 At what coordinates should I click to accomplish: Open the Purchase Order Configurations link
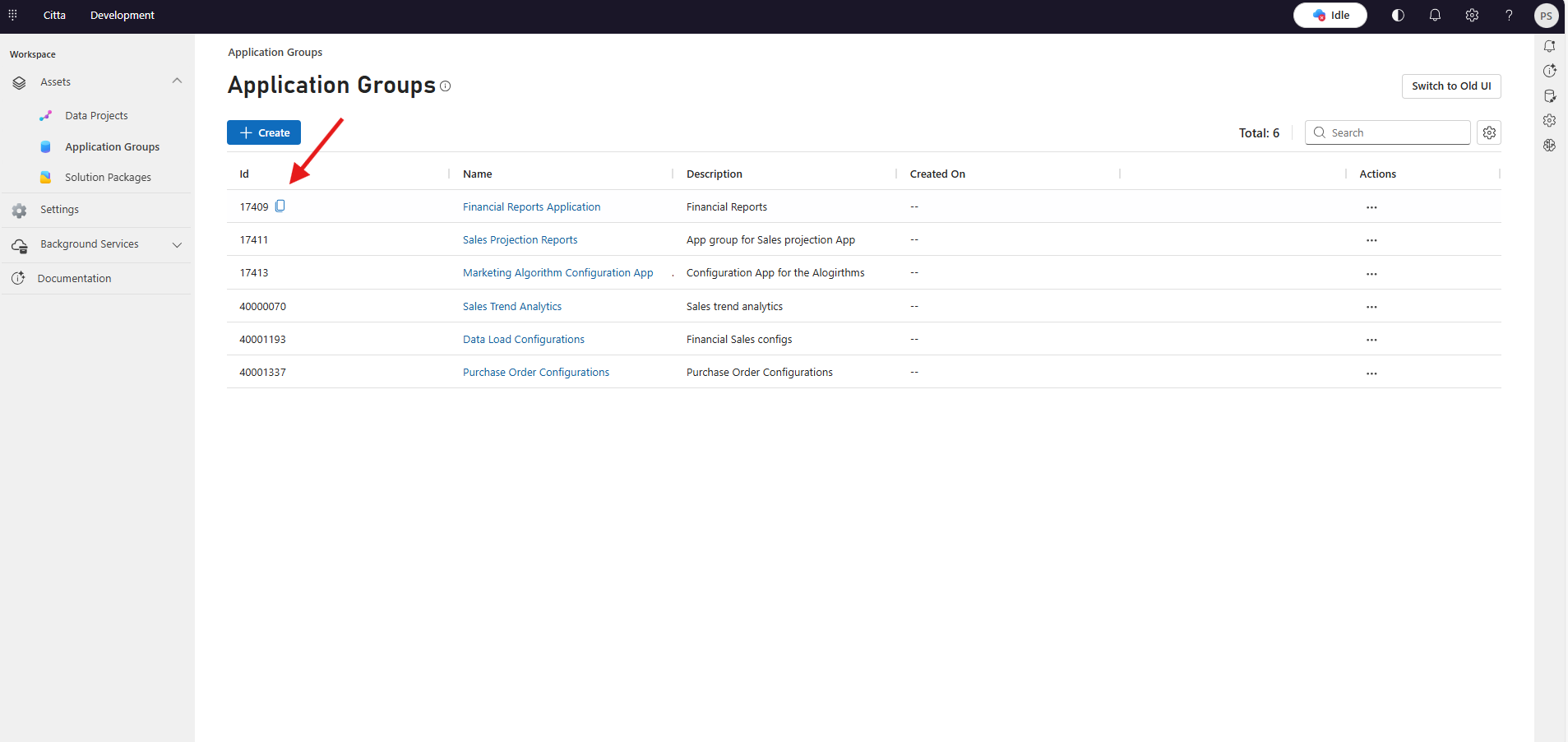coord(536,373)
